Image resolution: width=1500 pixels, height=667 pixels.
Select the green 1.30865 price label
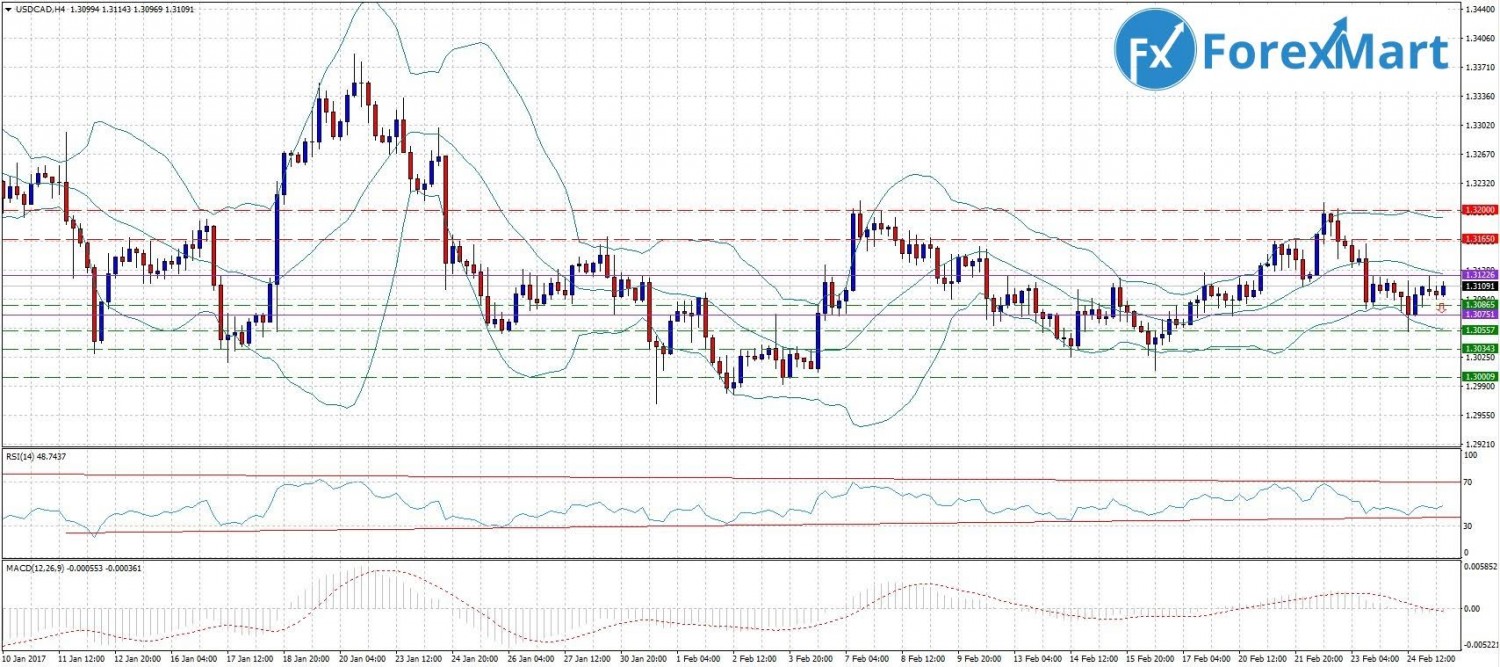pyautogui.click(x=1478, y=304)
